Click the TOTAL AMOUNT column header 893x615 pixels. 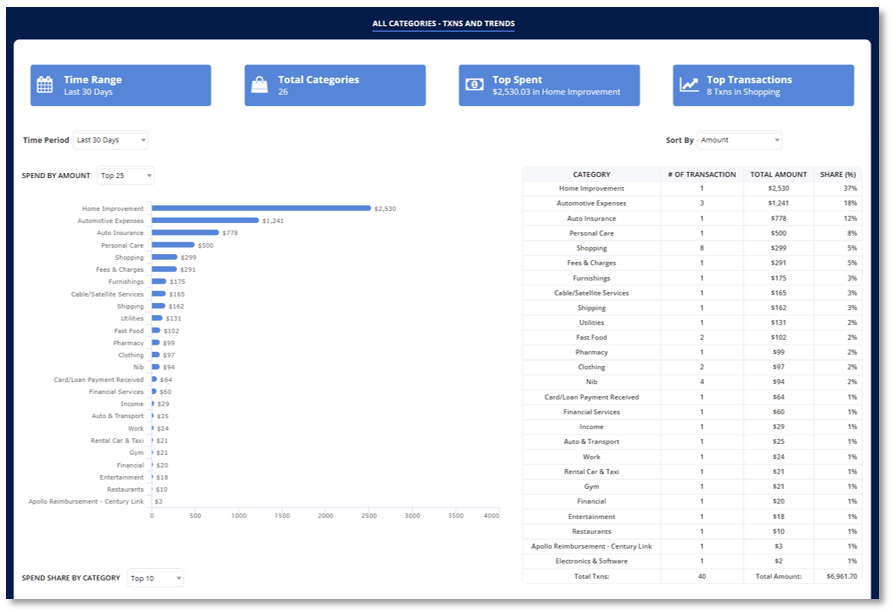(779, 174)
